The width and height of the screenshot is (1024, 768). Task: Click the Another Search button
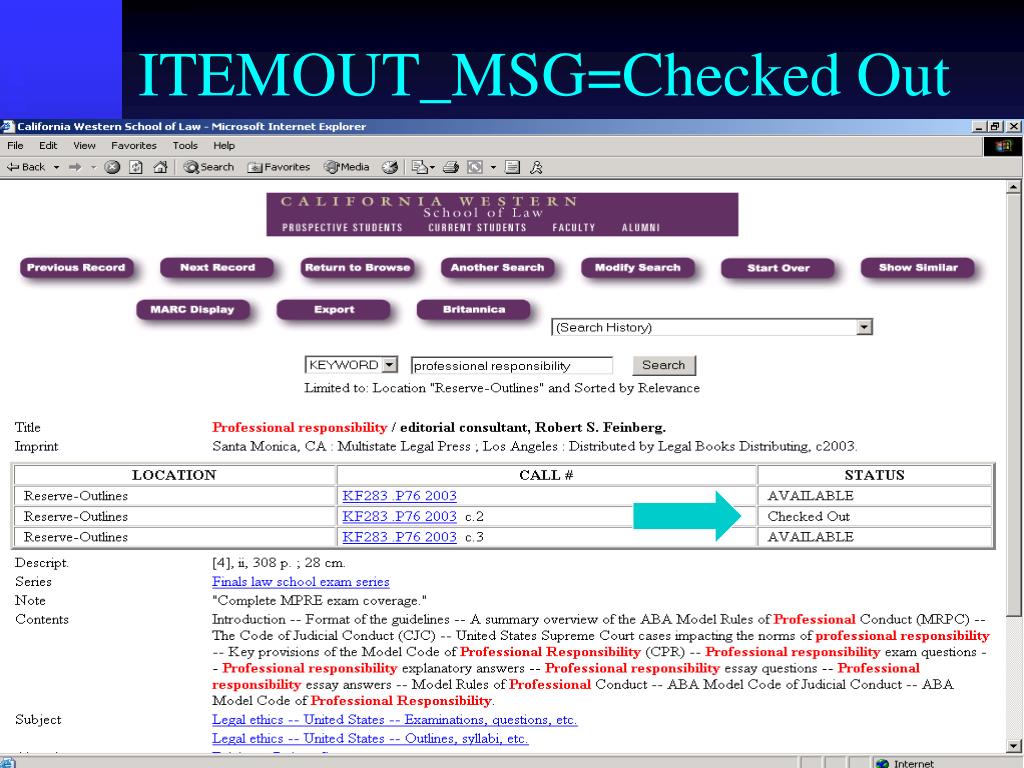(498, 268)
